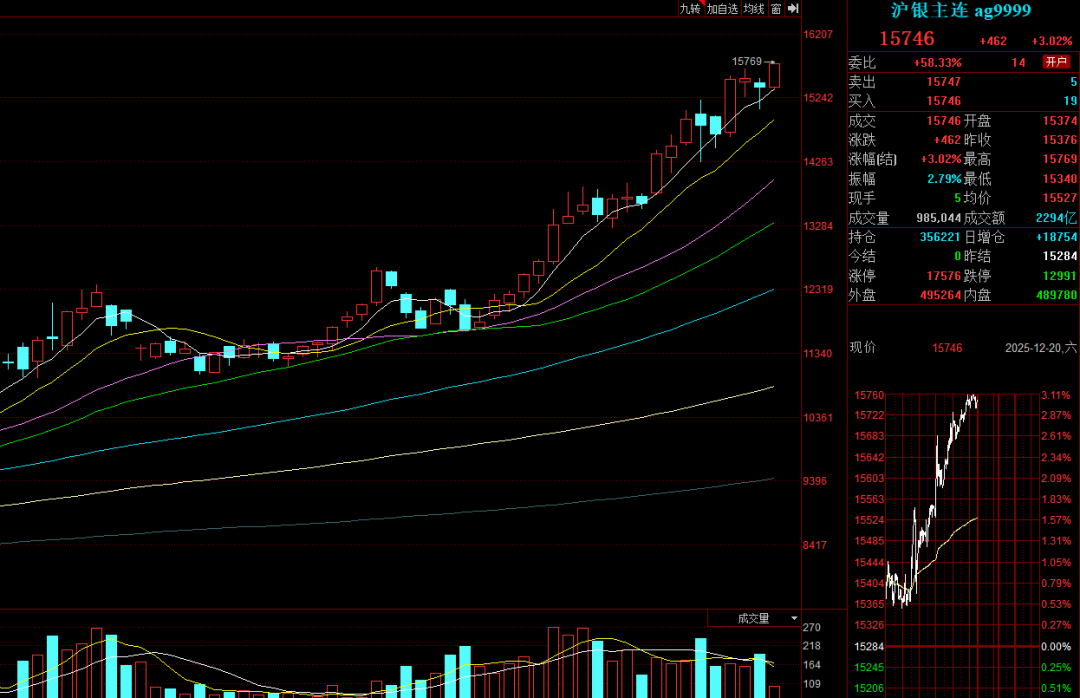Click the 15769 high price label
Image resolution: width=1080 pixels, height=698 pixels.
(746, 61)
